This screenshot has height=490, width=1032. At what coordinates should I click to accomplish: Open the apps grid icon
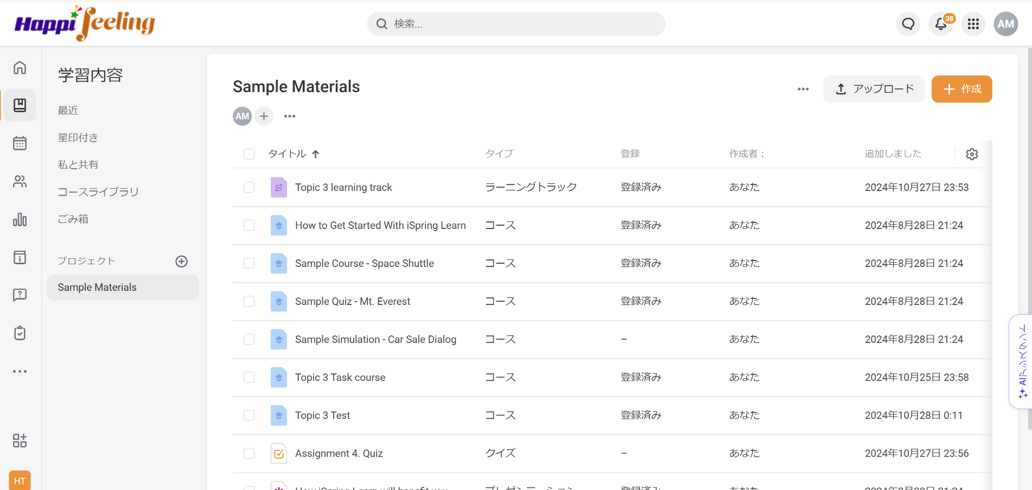(x=973, y=24)
